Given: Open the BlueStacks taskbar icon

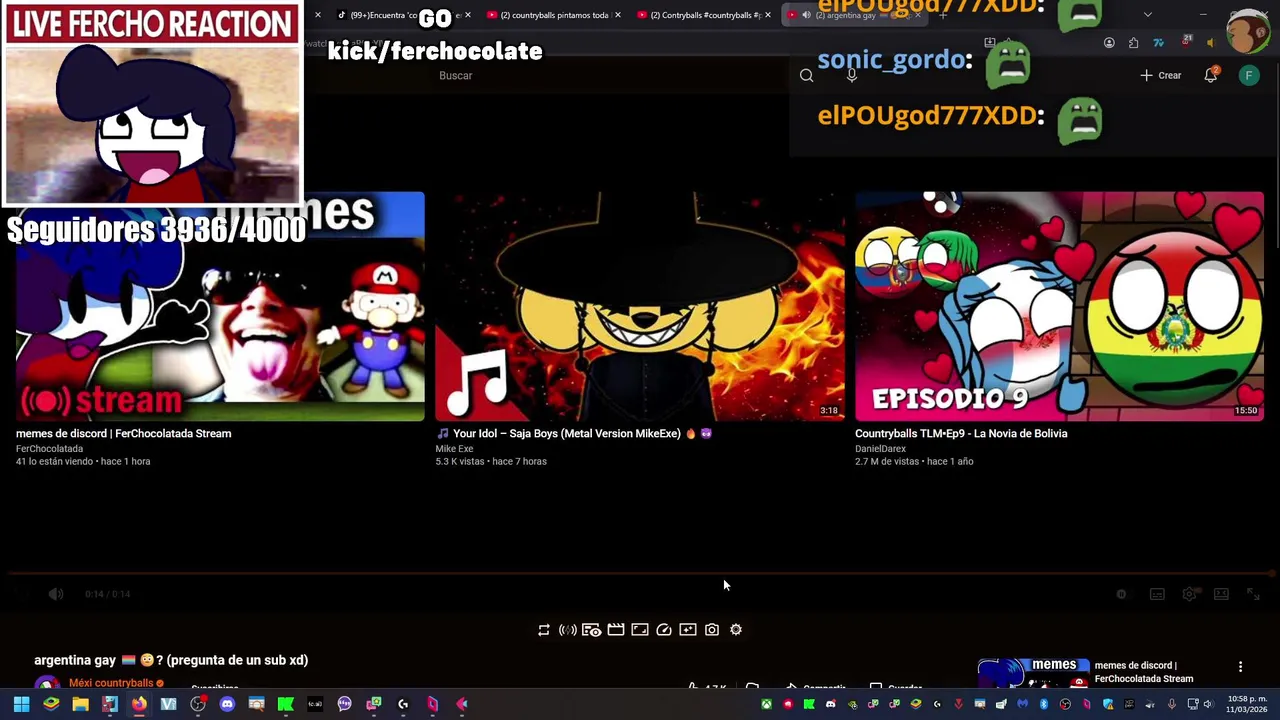Looking at the screenshot, I should 50,704.
